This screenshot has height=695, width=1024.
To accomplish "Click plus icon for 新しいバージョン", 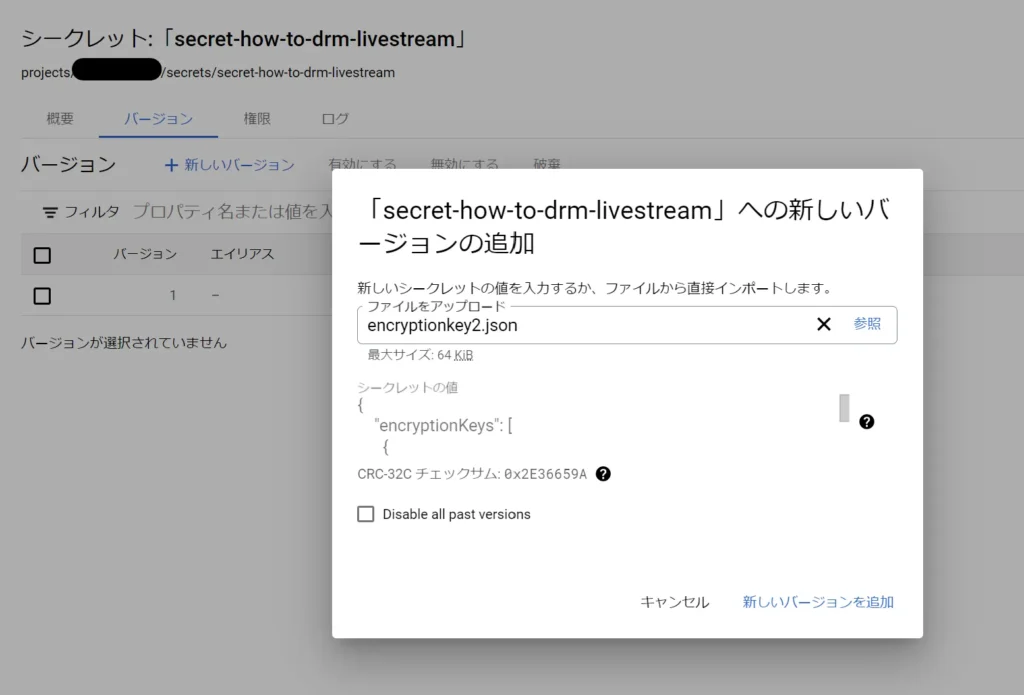I will [x=171, y=165].
